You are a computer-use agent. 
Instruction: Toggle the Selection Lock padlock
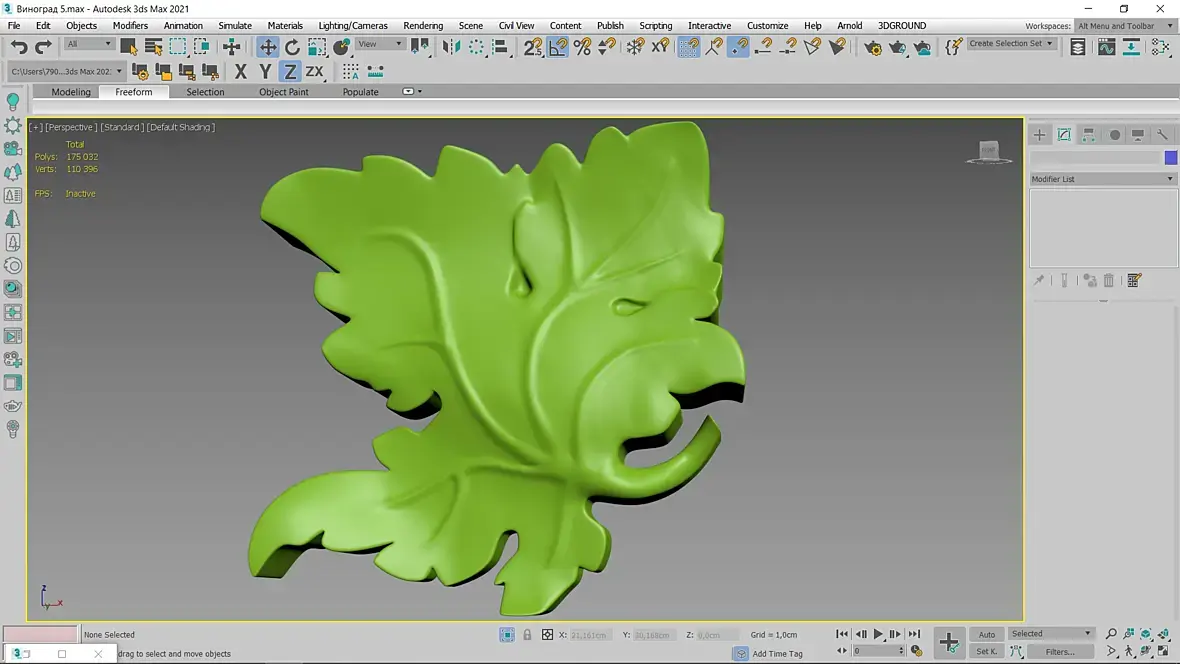[527, 635]
